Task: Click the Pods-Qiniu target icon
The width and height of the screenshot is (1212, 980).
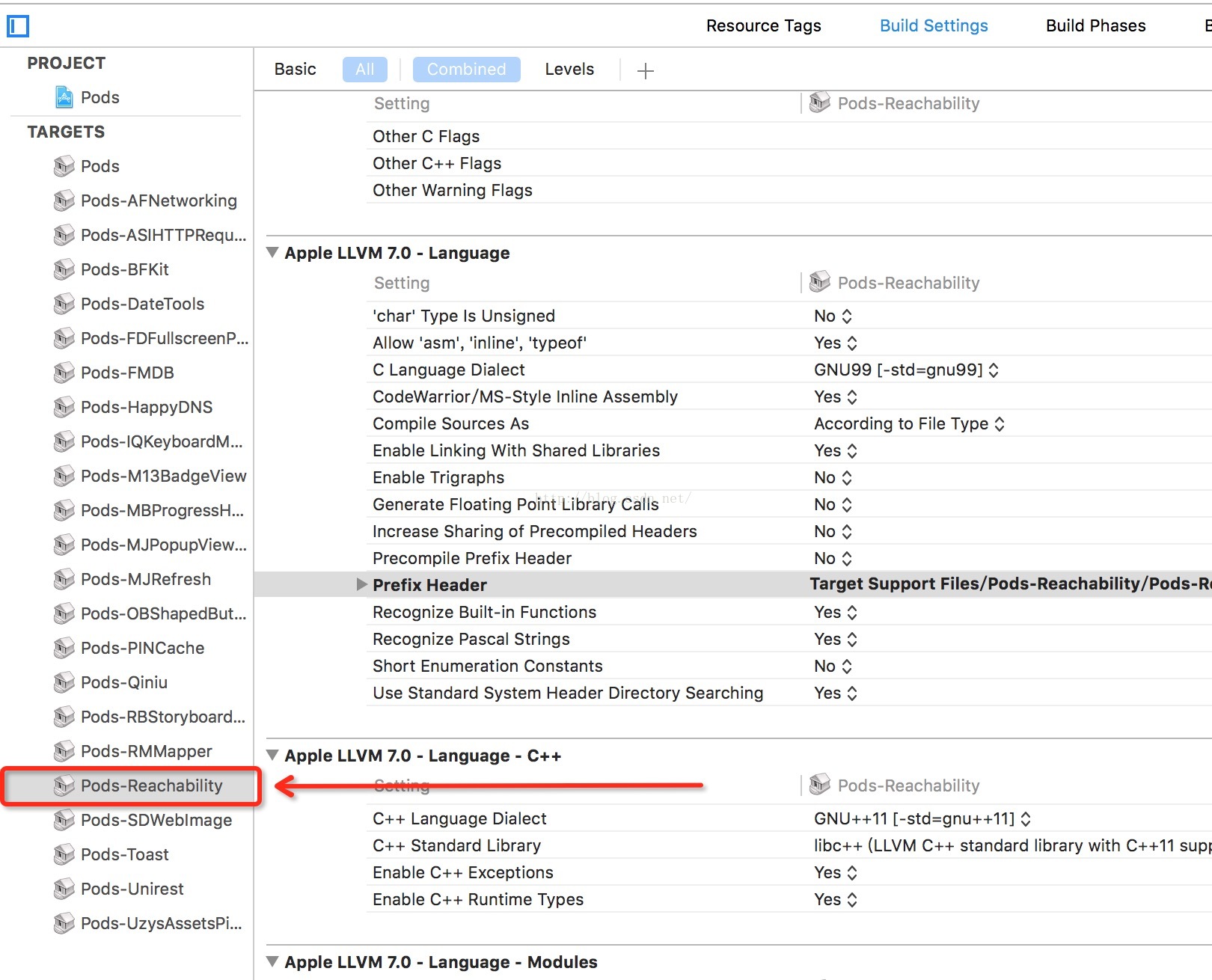Action: (64, 682)
